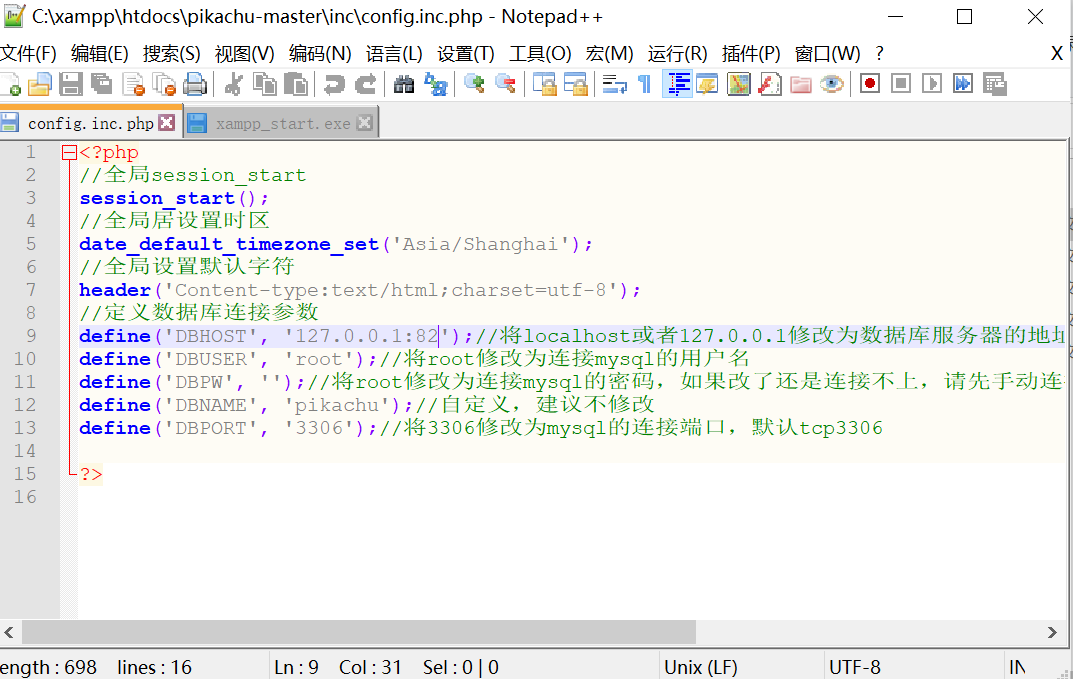Toggle synchronized horizontal scrolling icon
Image resolution: width=1073 pixels, height=679 pixels.
pyautogui.click(x=576, y=84)
